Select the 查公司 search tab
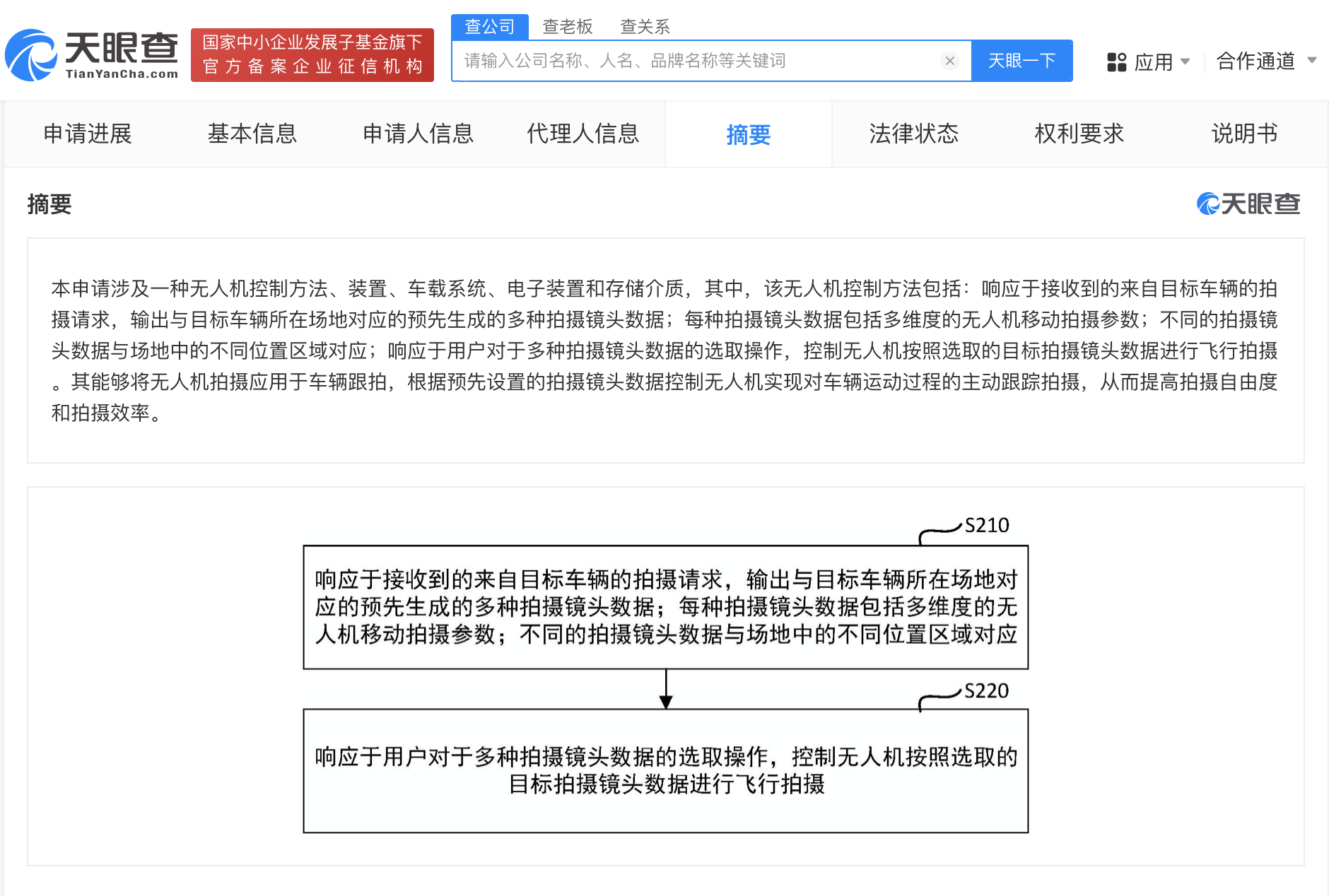This screenshot has height=896, width=1329. (489, 27)
